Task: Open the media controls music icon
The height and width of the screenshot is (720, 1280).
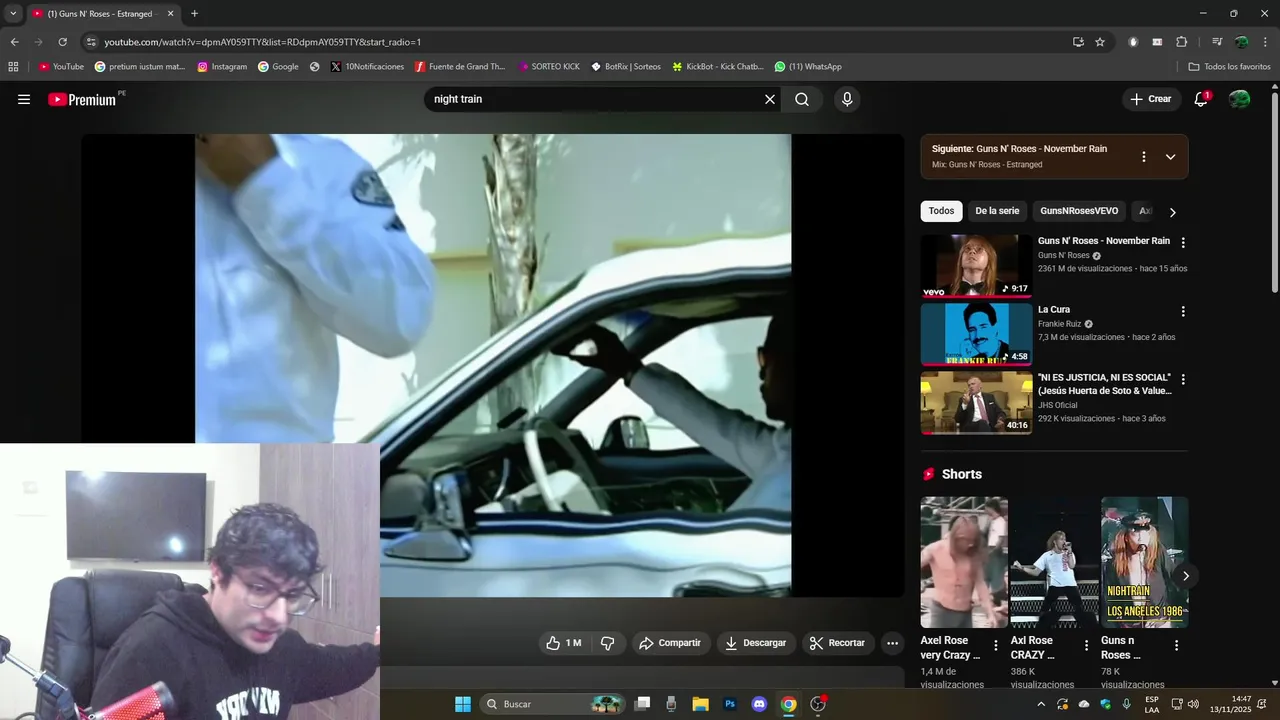Action: tap(1217, 42)
